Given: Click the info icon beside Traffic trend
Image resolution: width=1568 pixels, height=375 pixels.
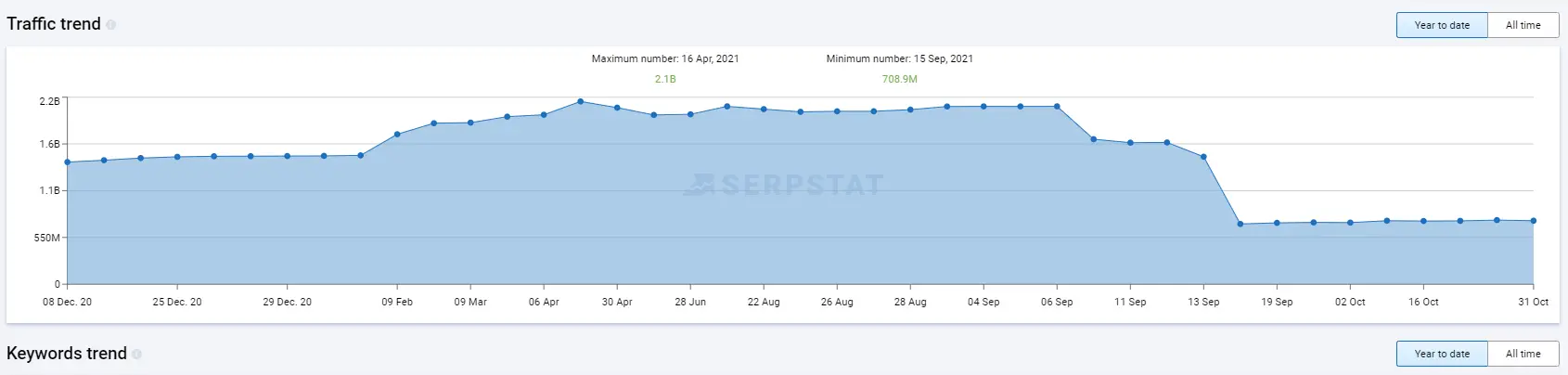Looking at the screenshot, I should [111, 25].
